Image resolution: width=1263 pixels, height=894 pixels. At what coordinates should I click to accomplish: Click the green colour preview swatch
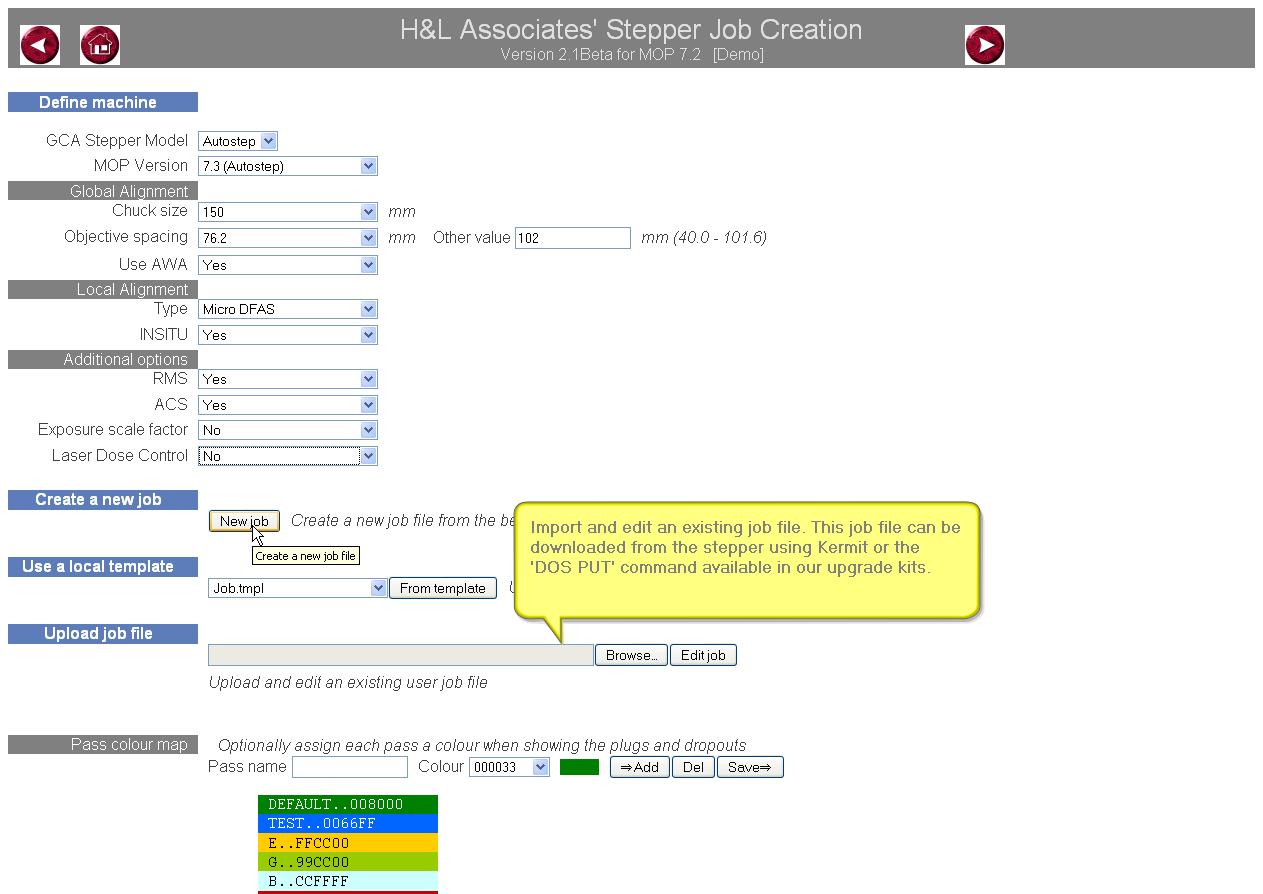pyautogui.click(x=579, y=767)
